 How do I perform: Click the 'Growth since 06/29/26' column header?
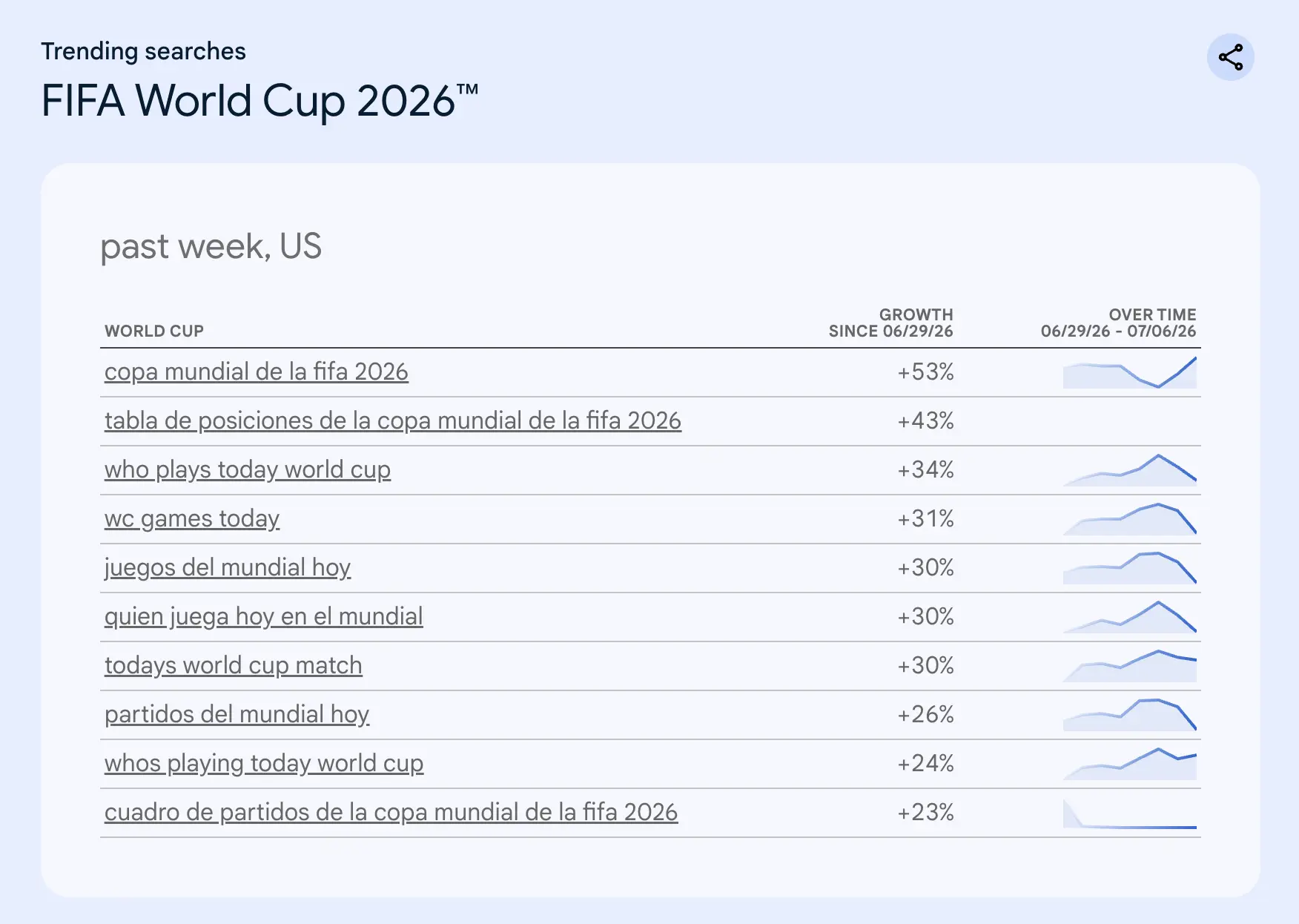coord(891,323)
